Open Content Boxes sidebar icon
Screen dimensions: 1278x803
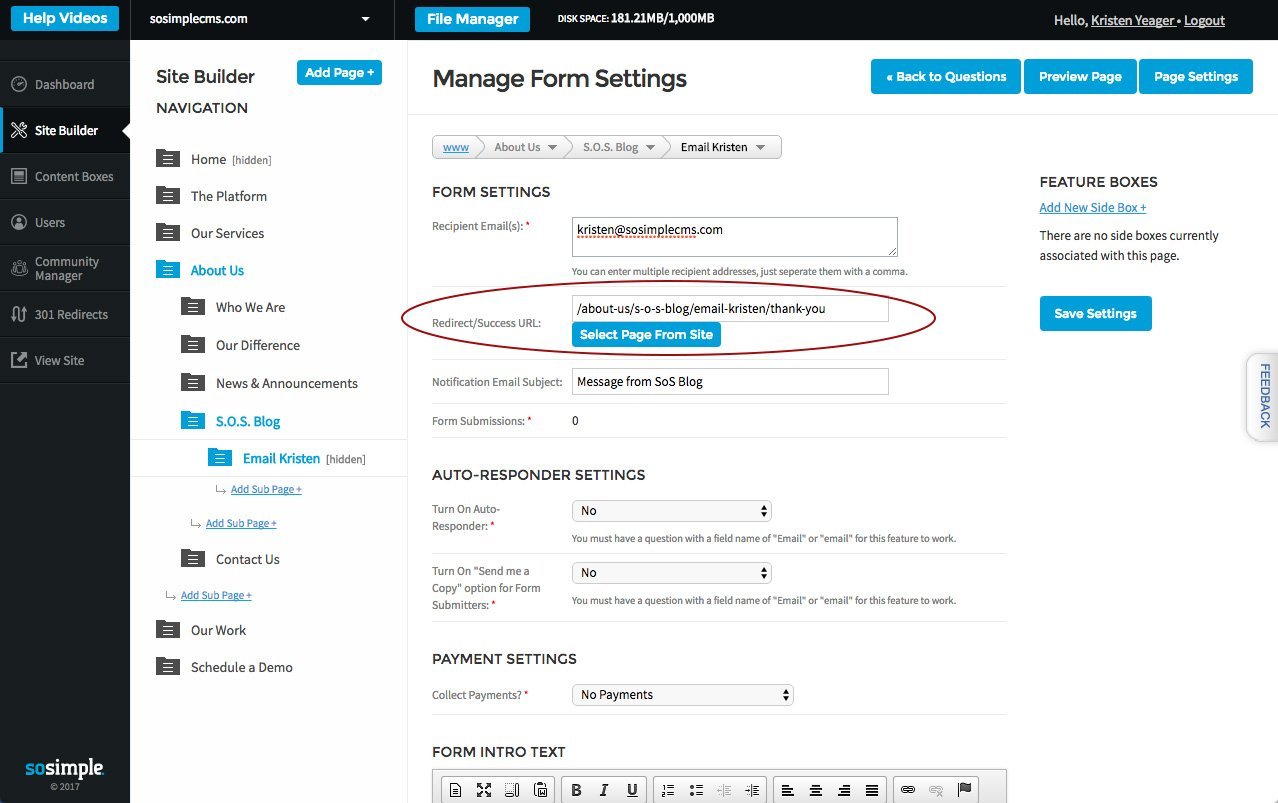click(x=18, y=177)
